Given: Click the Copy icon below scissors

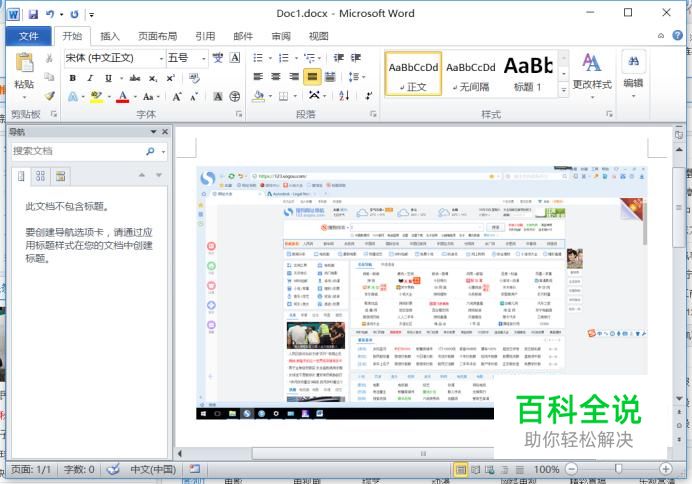Looking at the screenshot, I should [x=49, y=77].
